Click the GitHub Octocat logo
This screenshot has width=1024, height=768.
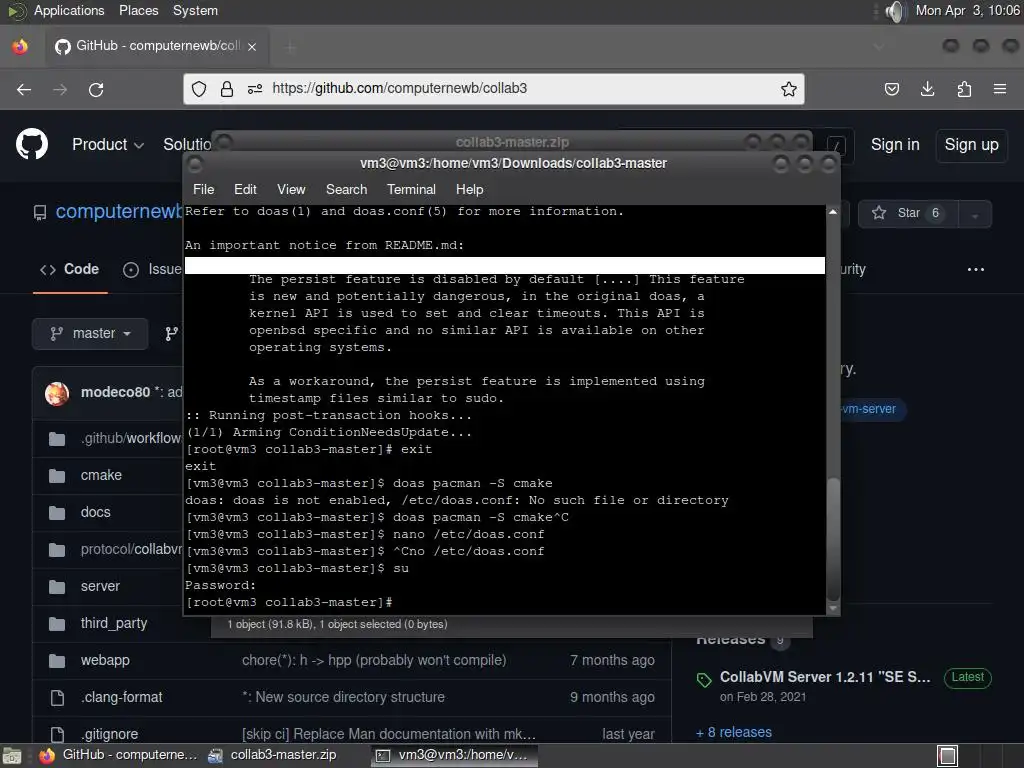pyautogui.click(x=31, y=144)
